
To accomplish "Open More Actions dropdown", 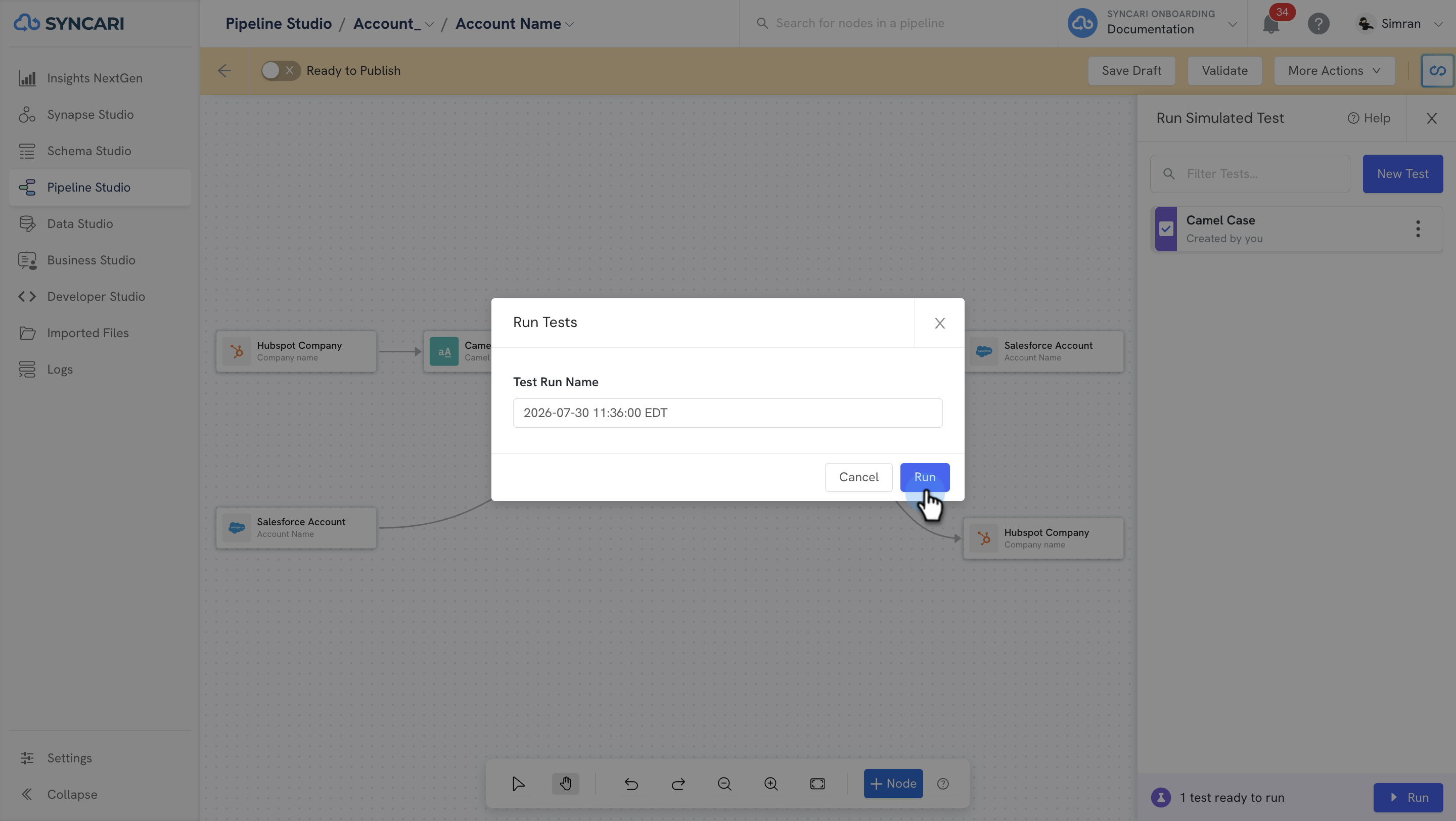I will click(x=1335, y=71).
